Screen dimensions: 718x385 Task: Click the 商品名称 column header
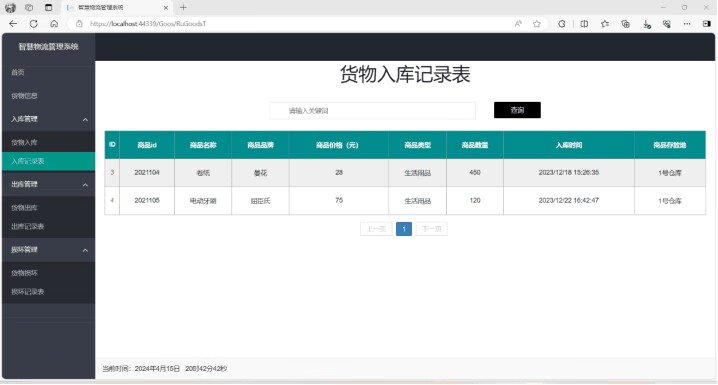coord(203,145)
